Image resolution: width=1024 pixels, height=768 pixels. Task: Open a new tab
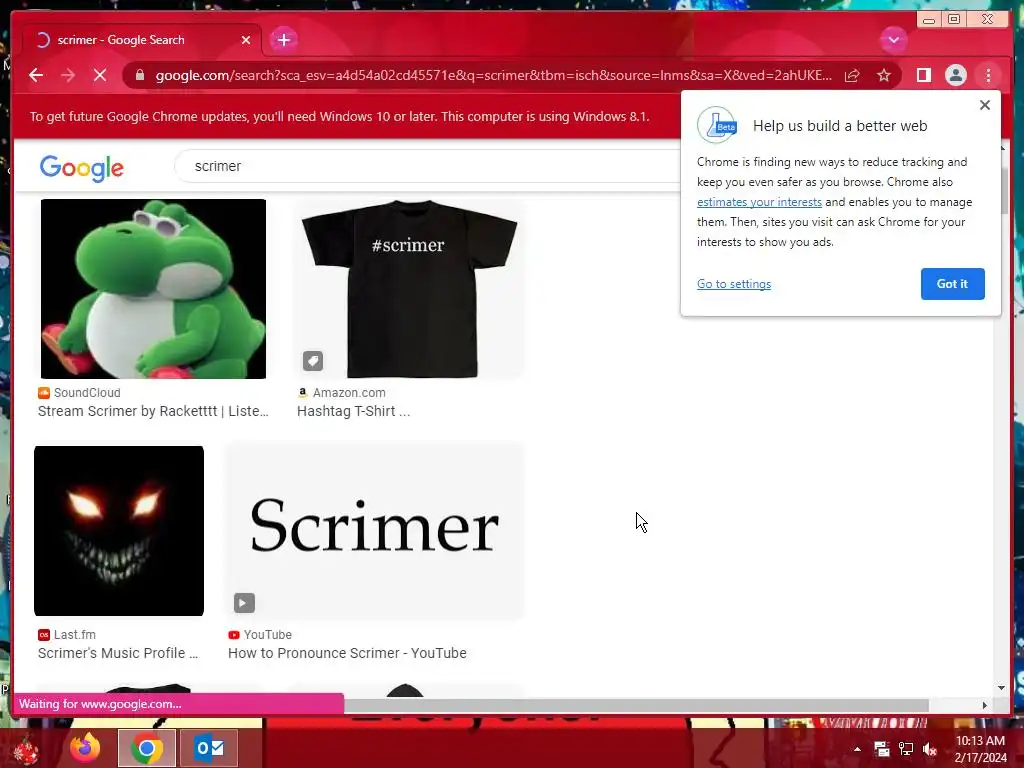[283, 40]
